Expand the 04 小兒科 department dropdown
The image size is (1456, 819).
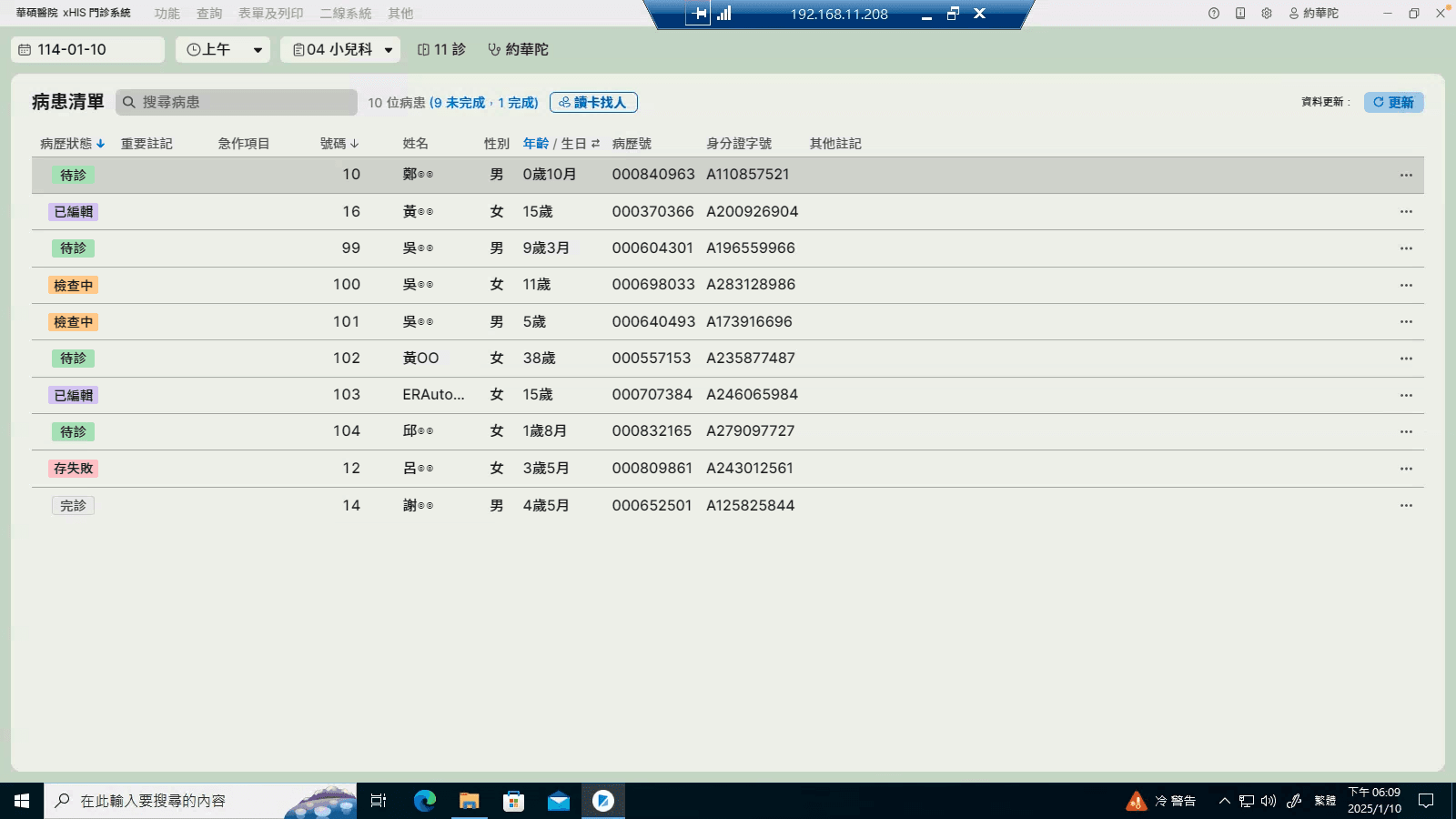click(340, 49)
